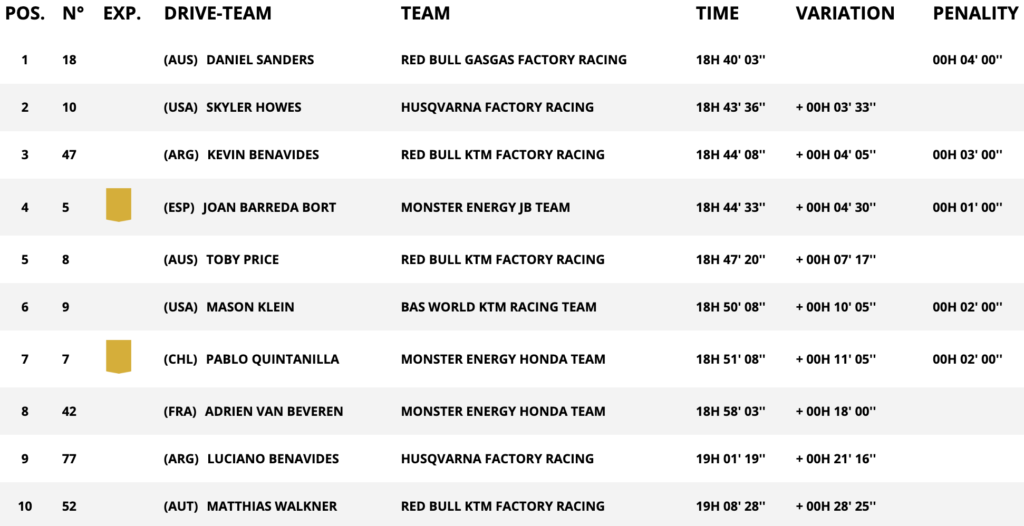The width and height of the screenshot is (1024, 526).
Task: Select the PENALITY column header
Action: (x=975, y=14)
